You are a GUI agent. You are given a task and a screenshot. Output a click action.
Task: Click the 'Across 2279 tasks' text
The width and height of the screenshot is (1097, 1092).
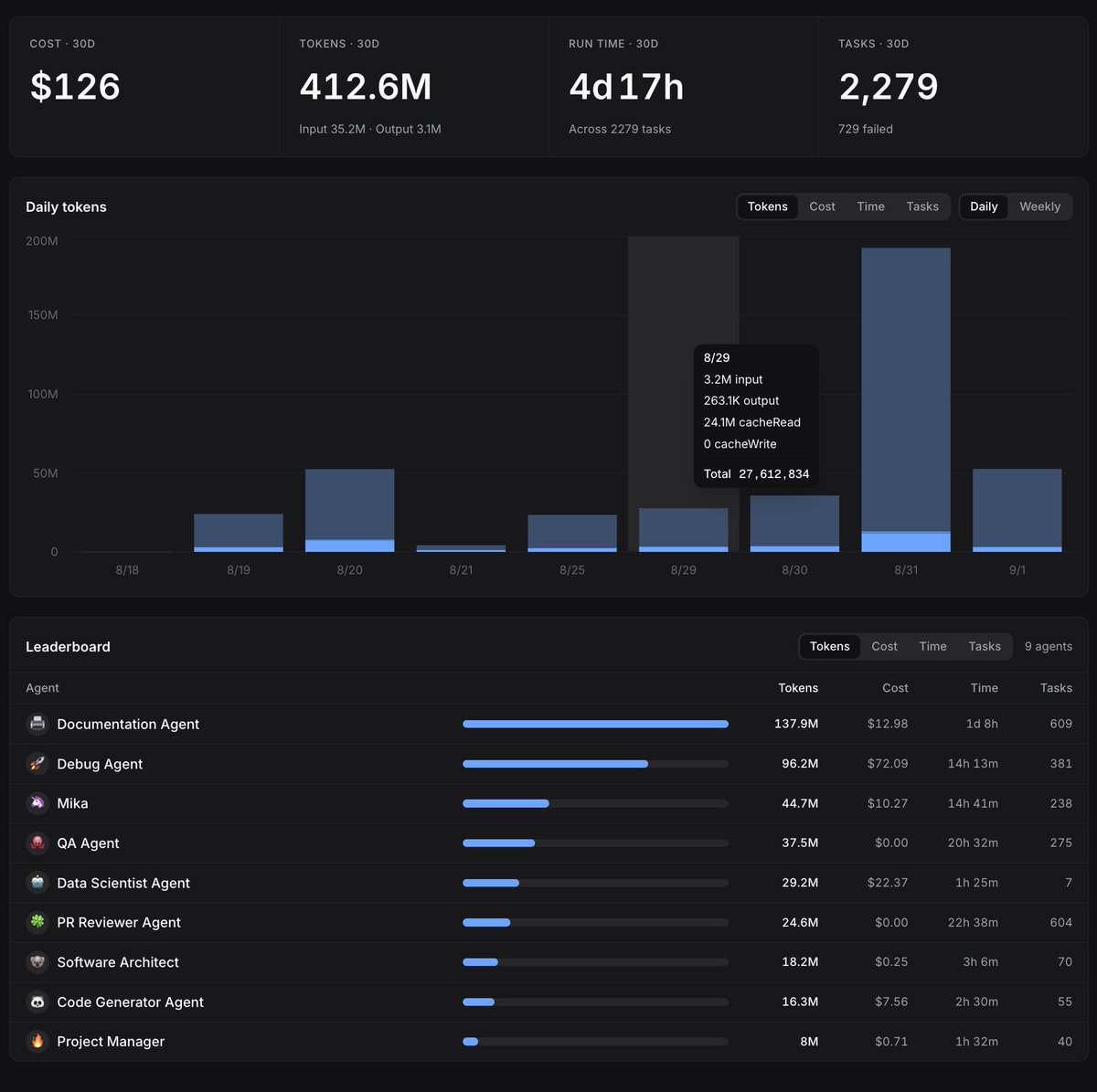click(620, 129)
